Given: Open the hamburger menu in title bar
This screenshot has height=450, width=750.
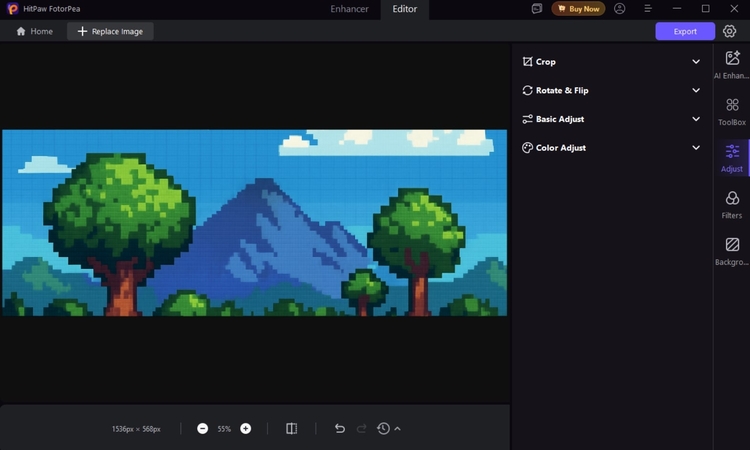Looking at the screenshot, I should (648, 9).
